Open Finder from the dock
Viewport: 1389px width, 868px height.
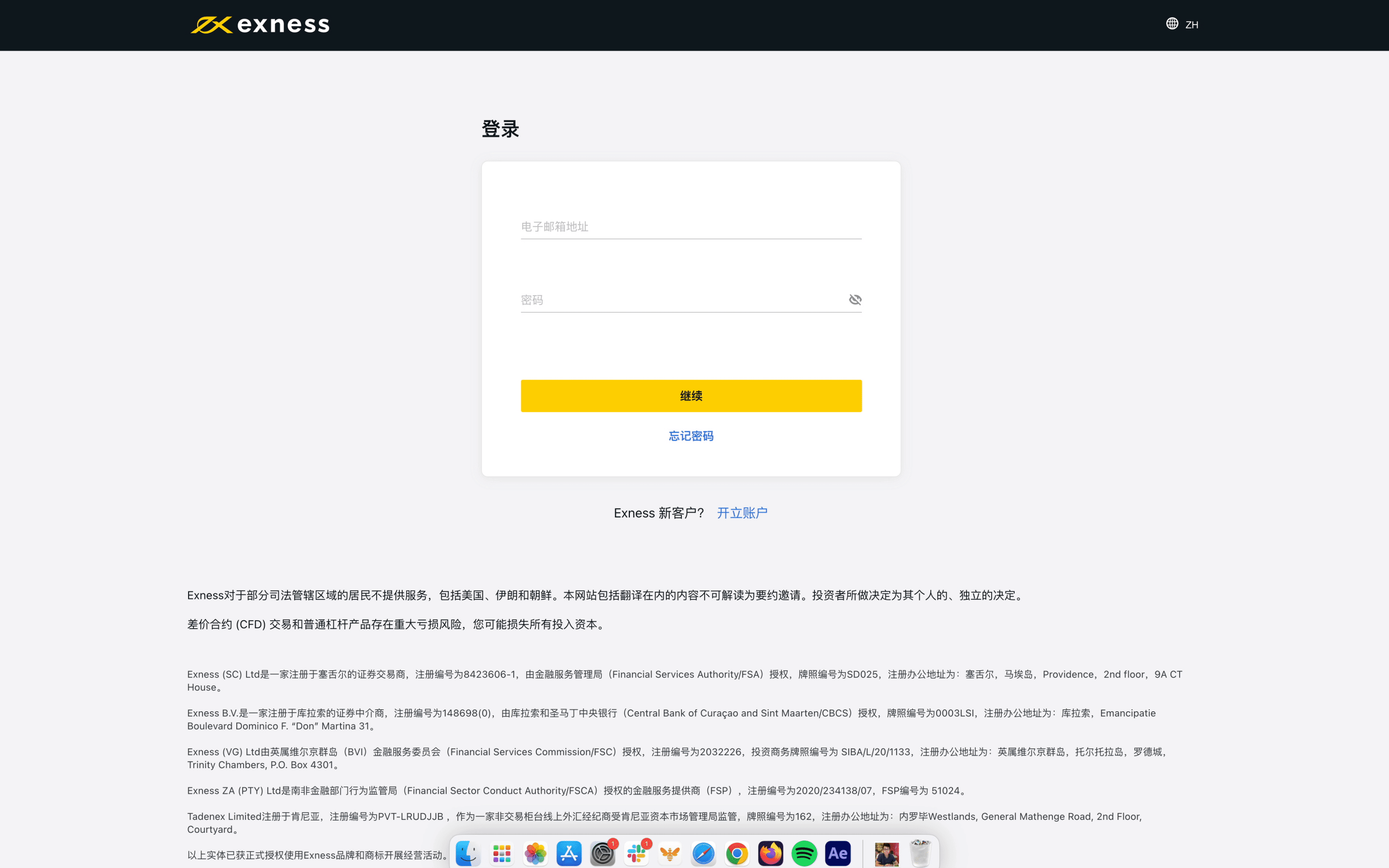click(468, 854)
